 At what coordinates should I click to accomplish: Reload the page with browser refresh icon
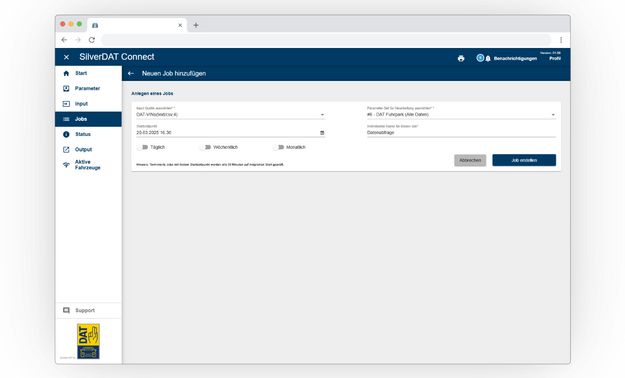tap(92, 40)
